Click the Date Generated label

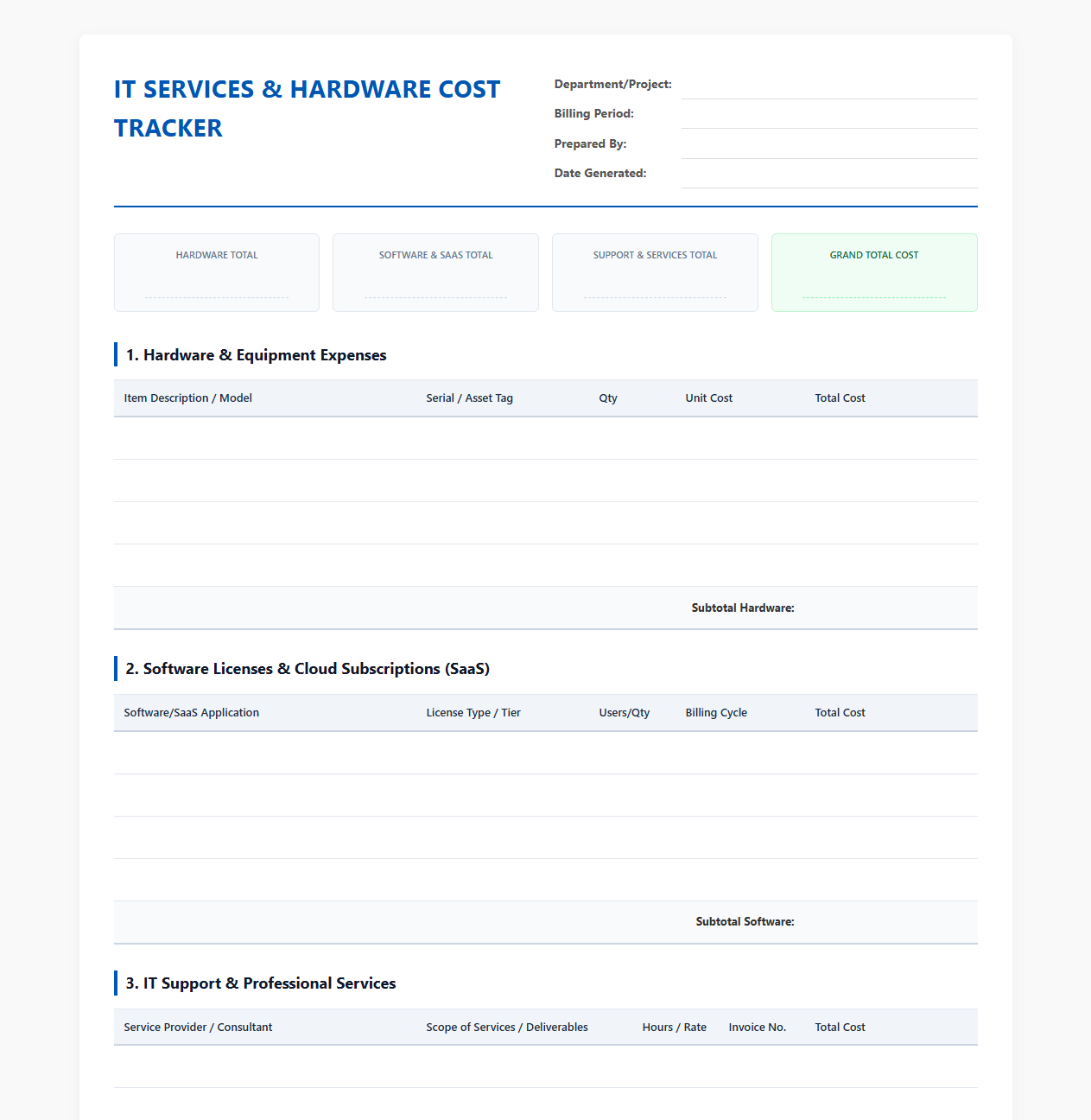[x=599, y=174]
